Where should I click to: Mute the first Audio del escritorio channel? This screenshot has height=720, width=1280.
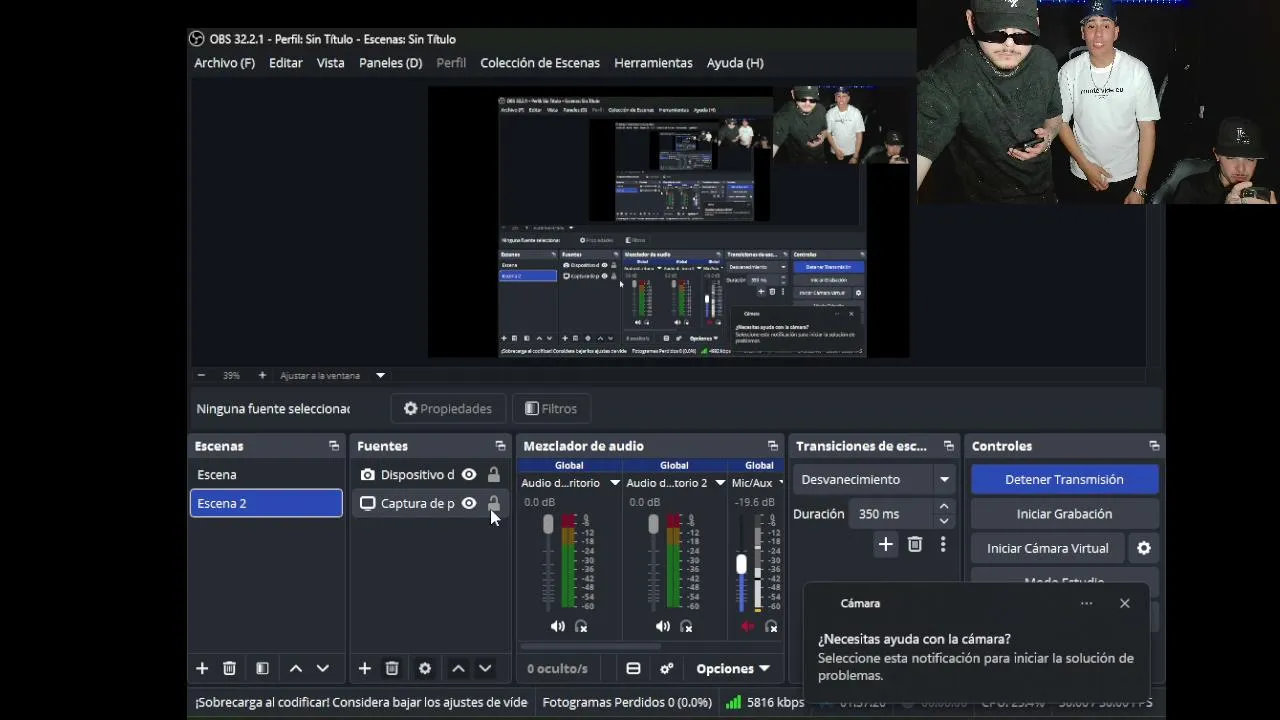[x=557, y=626]
